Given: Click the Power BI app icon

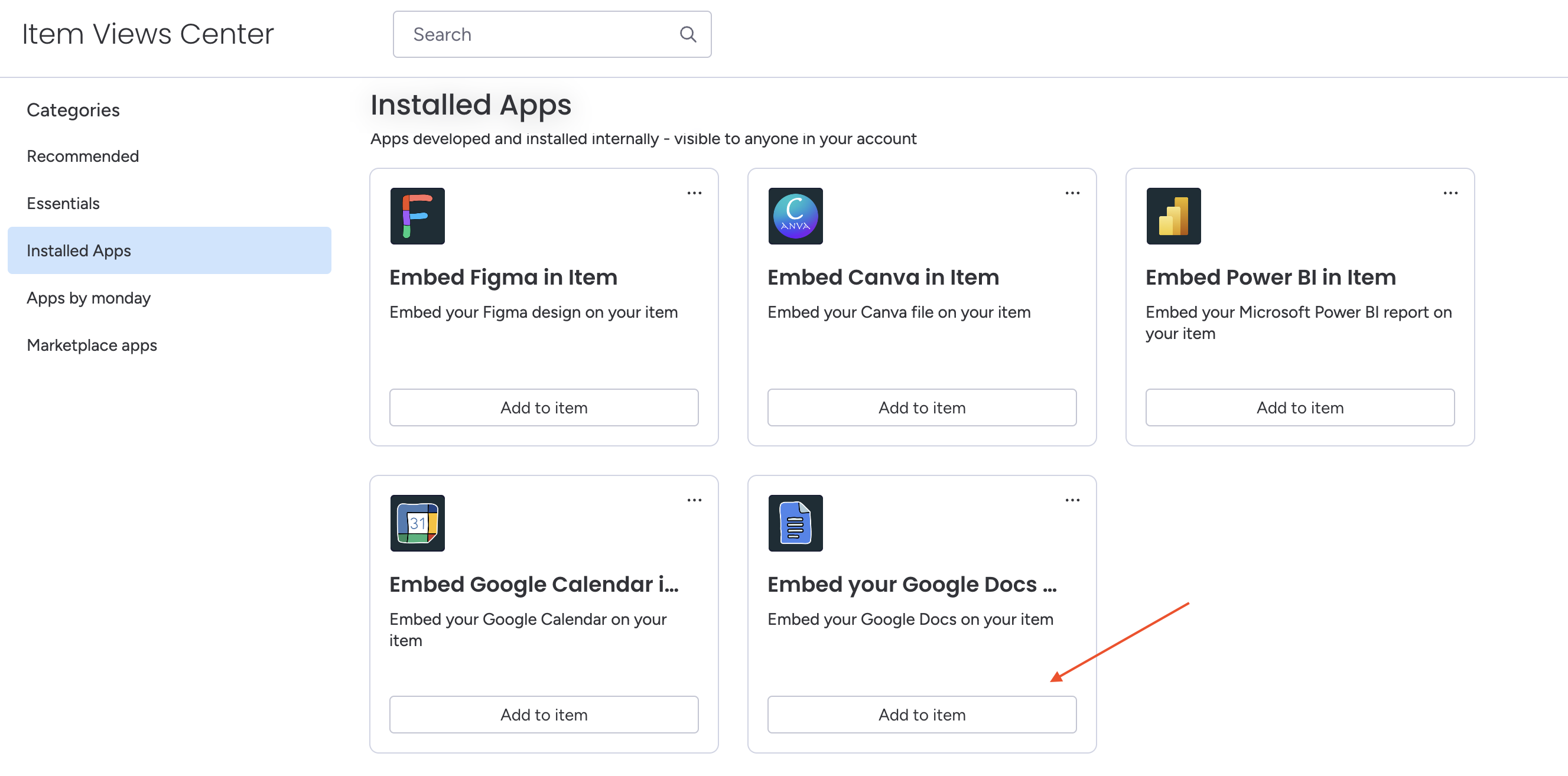Looking at the screenshot, I should point(1173,216).
